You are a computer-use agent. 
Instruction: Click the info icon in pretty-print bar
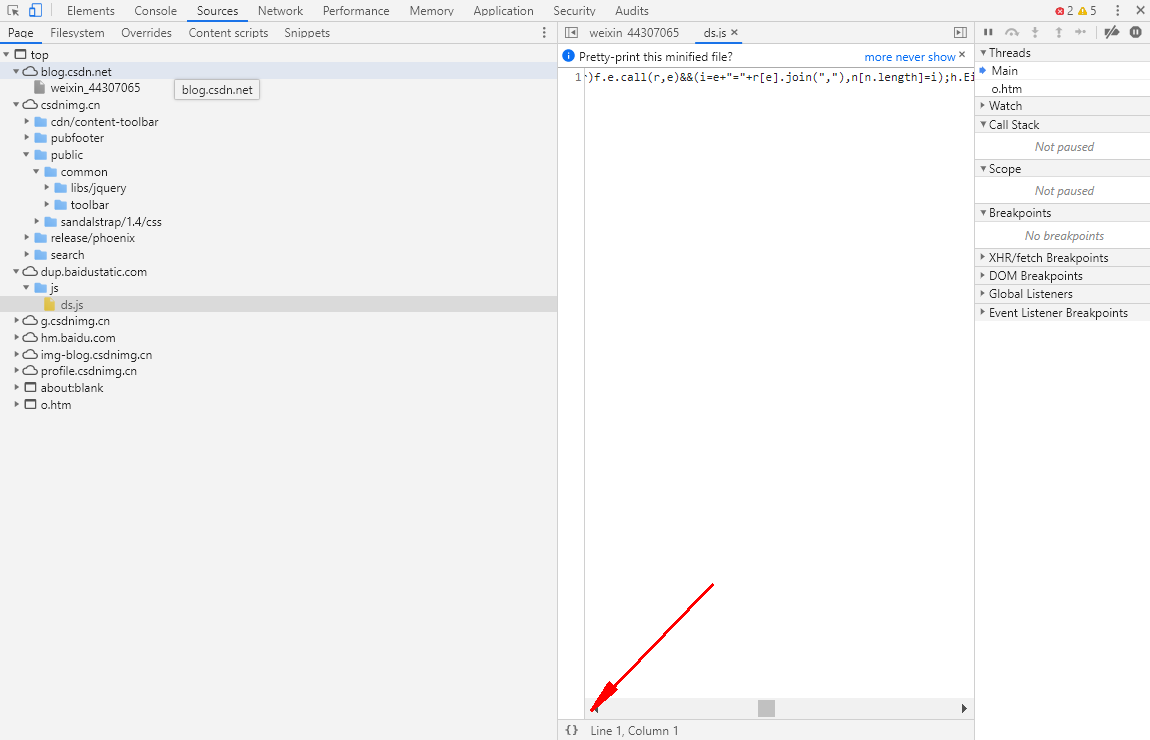click(568, 56)
